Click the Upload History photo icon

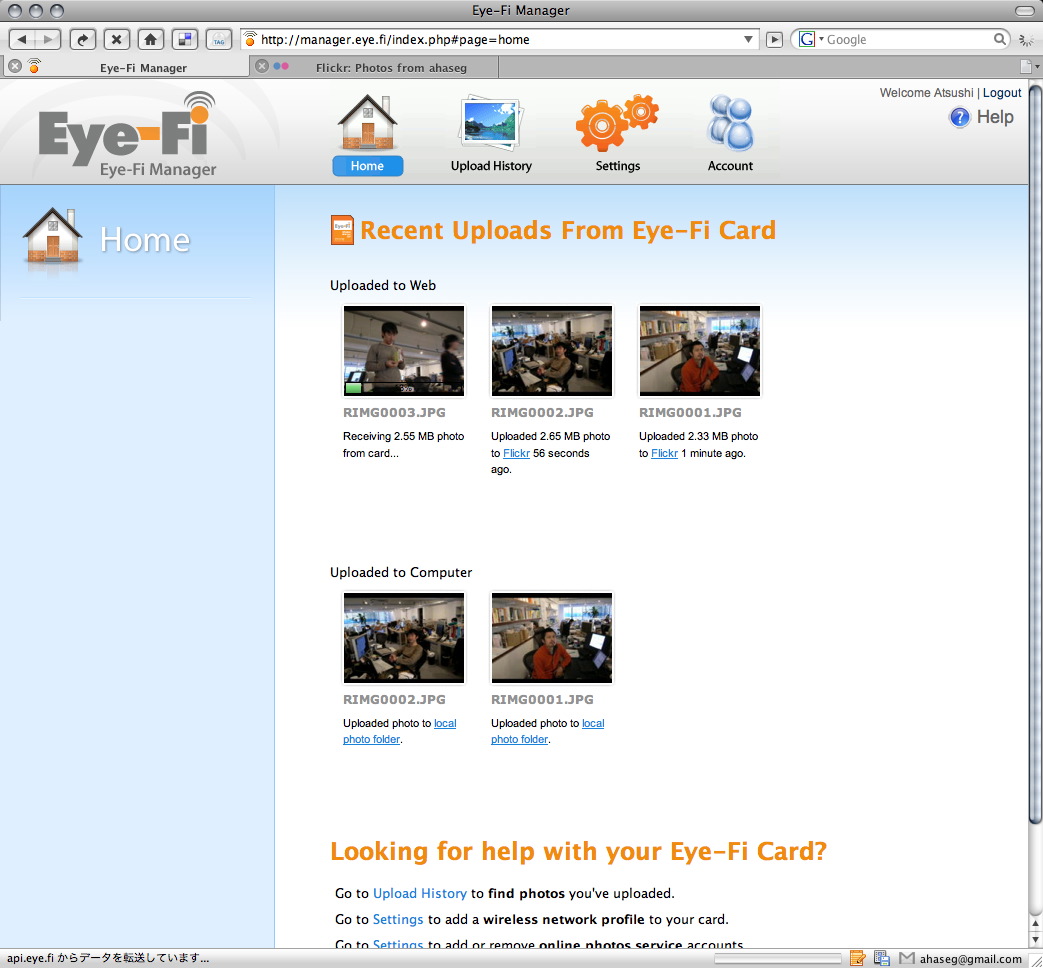pyautogui.click(x=491, y=122)
